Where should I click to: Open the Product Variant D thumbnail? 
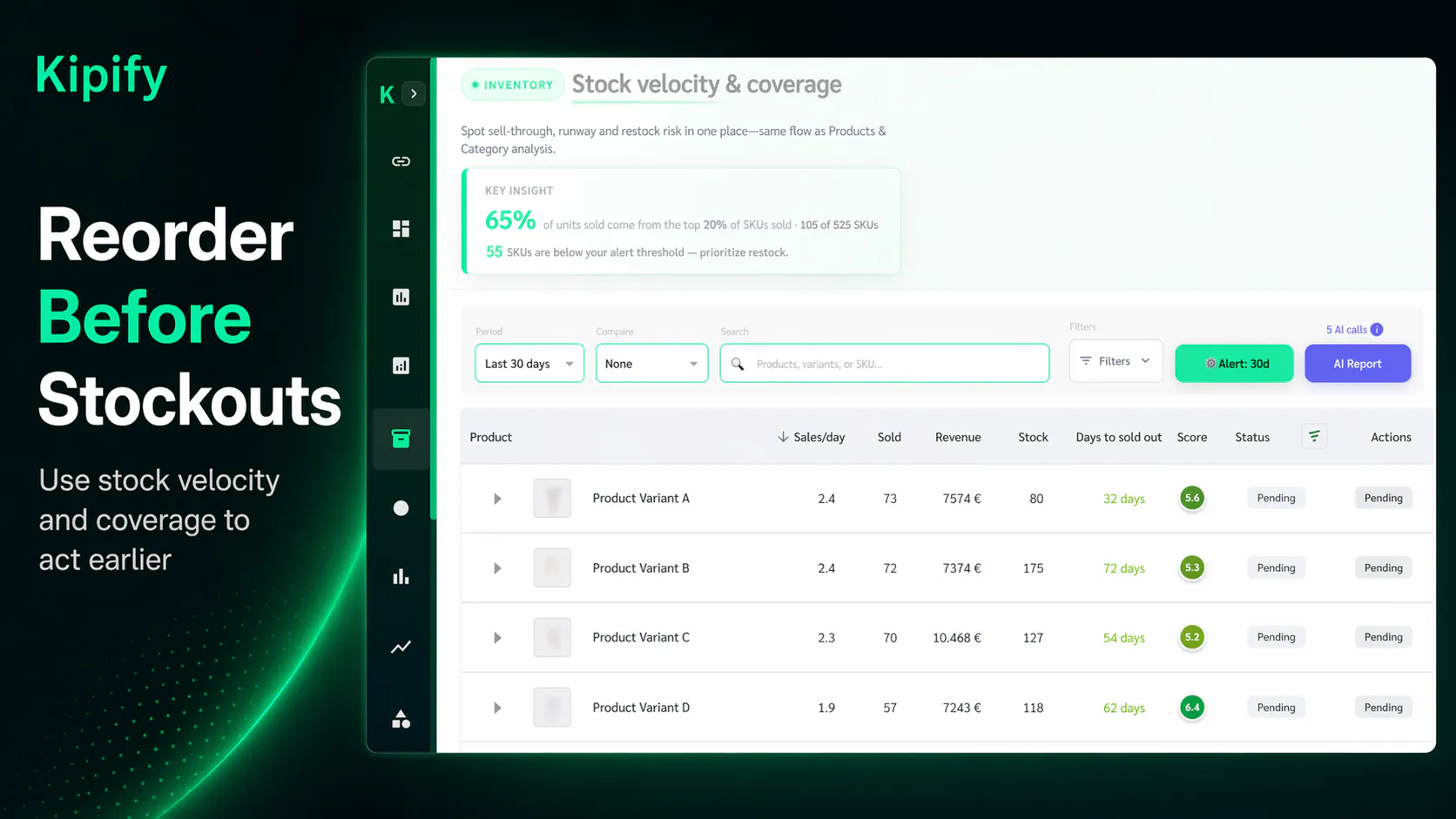[x=552, y=708]
